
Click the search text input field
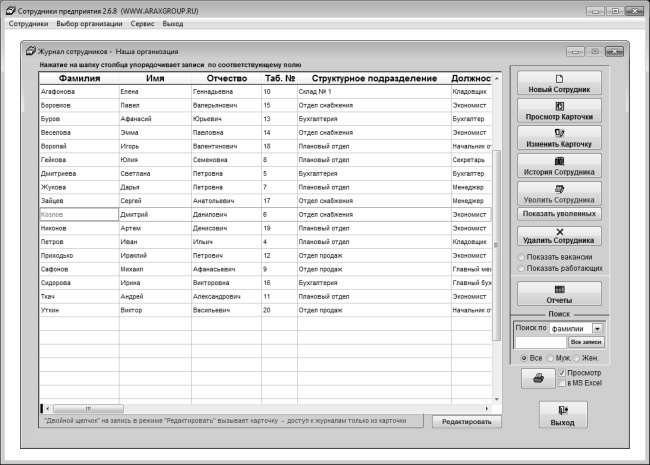[539, 343]
